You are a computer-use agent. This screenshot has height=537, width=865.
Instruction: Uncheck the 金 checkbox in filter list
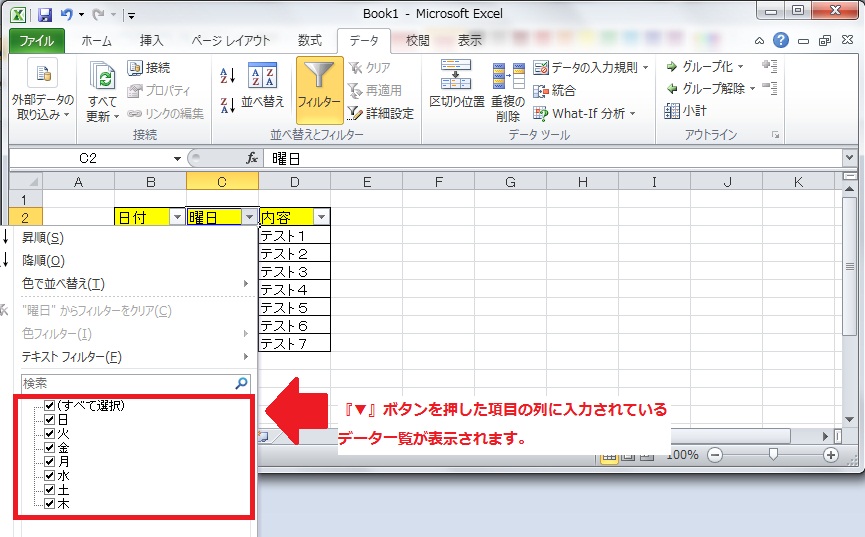(x=50, y=448)
